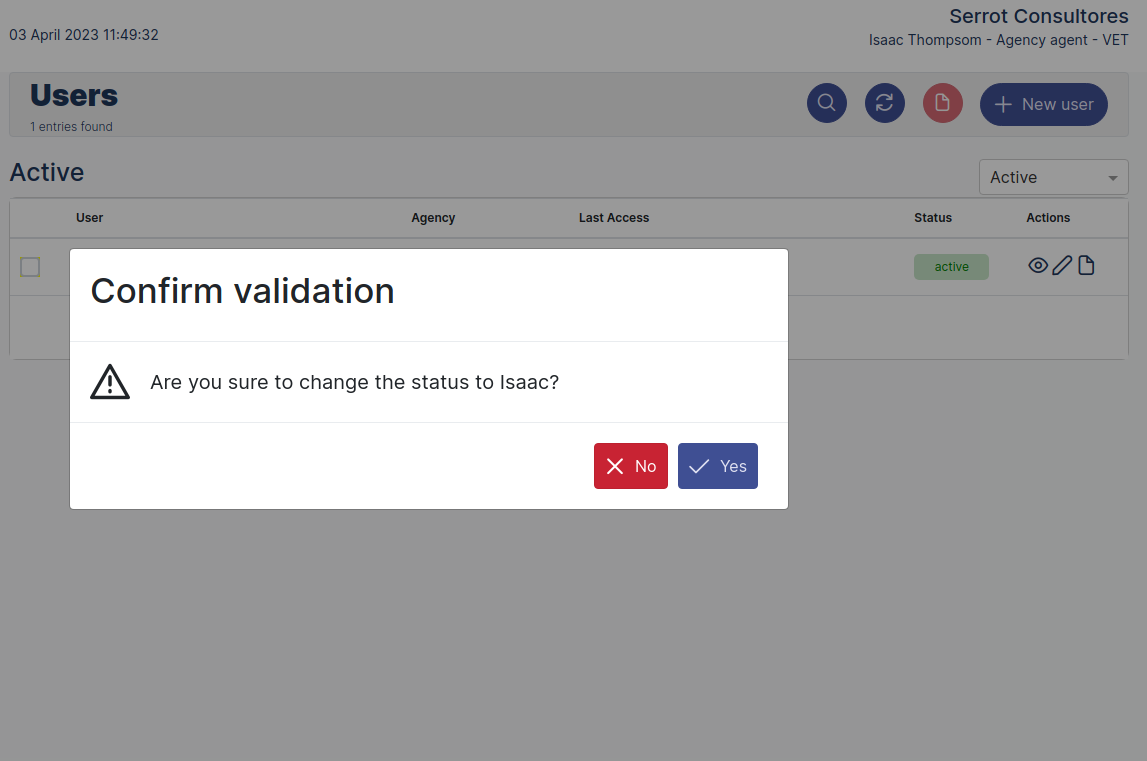Dismiss the dialog by clicking No
Screen dimensions: 1147x761
[630, 466]
